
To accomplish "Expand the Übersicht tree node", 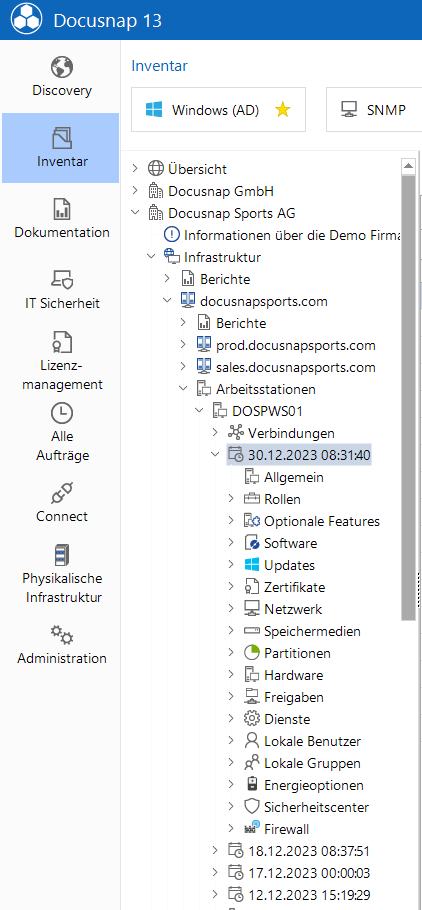I will pyautogui.click(x=135, y=169).
